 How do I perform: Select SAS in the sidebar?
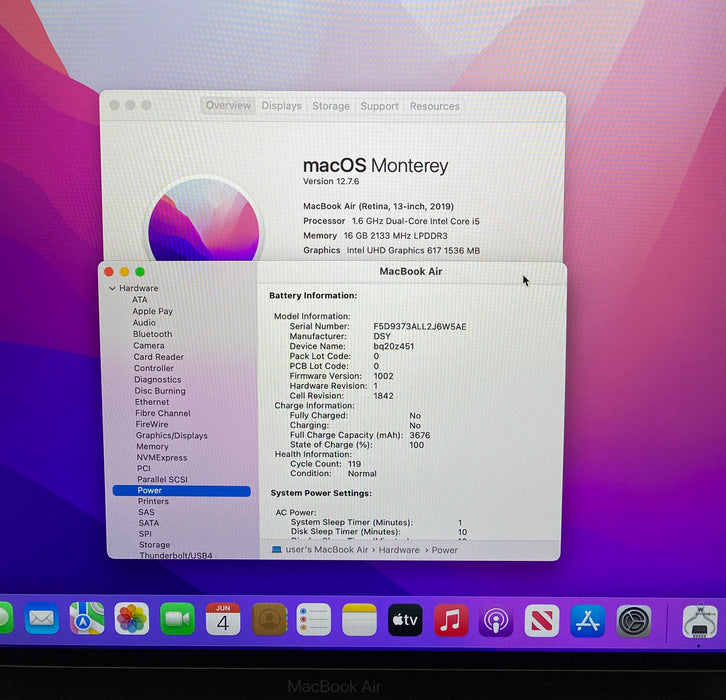click(x=146, y=512)
